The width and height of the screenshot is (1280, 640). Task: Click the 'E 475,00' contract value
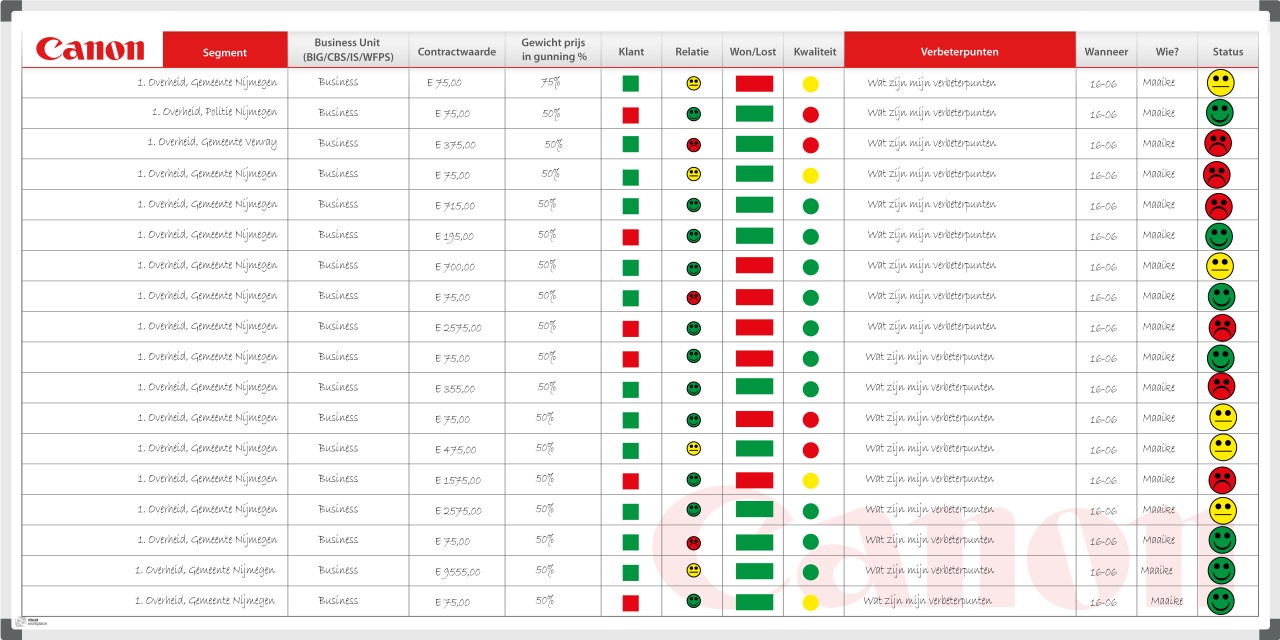456,450
